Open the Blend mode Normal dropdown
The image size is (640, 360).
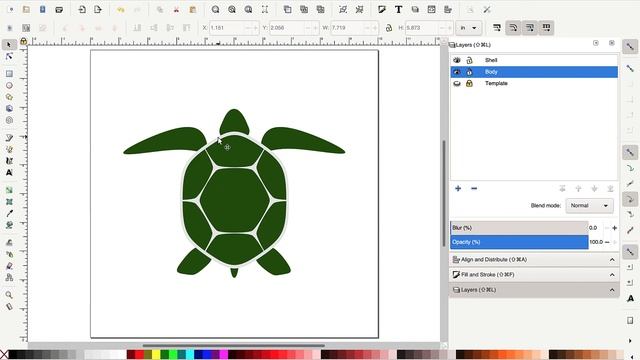click(589, 206)
